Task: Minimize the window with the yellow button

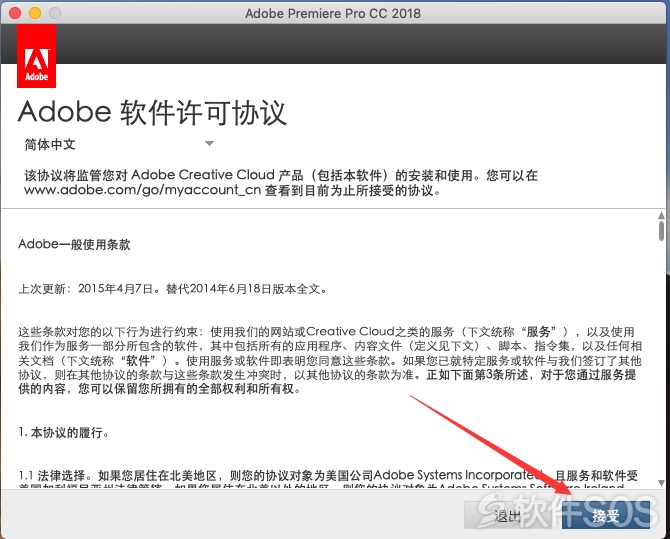Action: click(35, 13)
